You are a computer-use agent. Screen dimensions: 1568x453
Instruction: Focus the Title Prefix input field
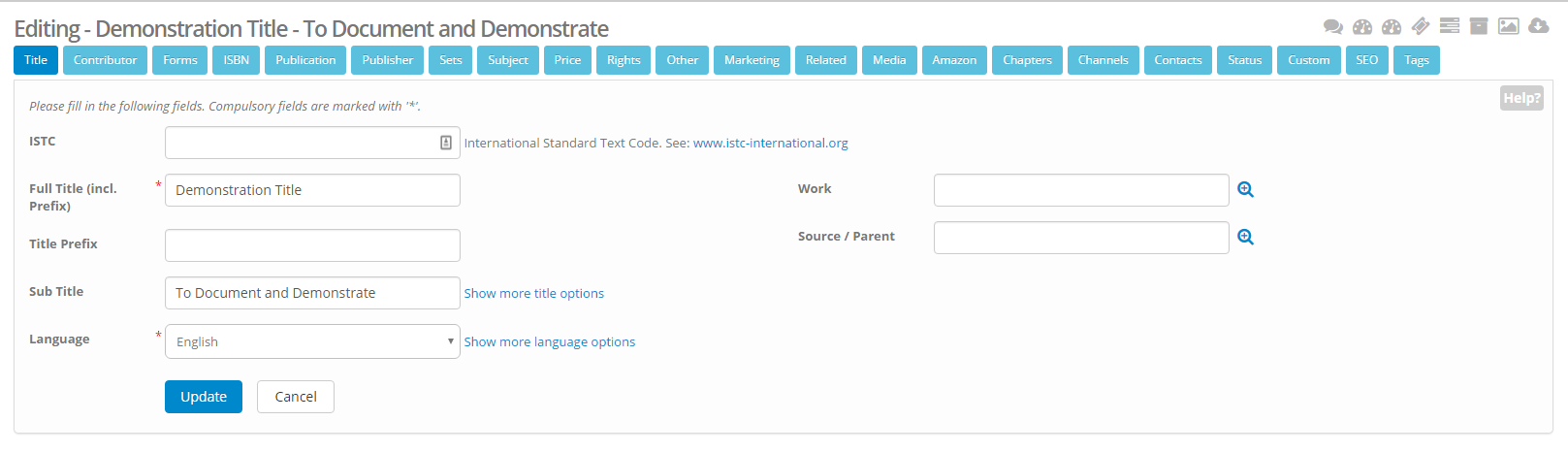click(312, 245)
